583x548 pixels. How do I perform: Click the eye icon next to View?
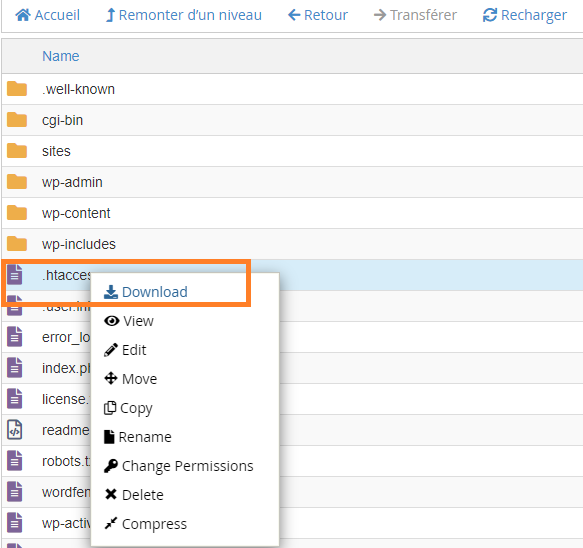coord(112,321)
